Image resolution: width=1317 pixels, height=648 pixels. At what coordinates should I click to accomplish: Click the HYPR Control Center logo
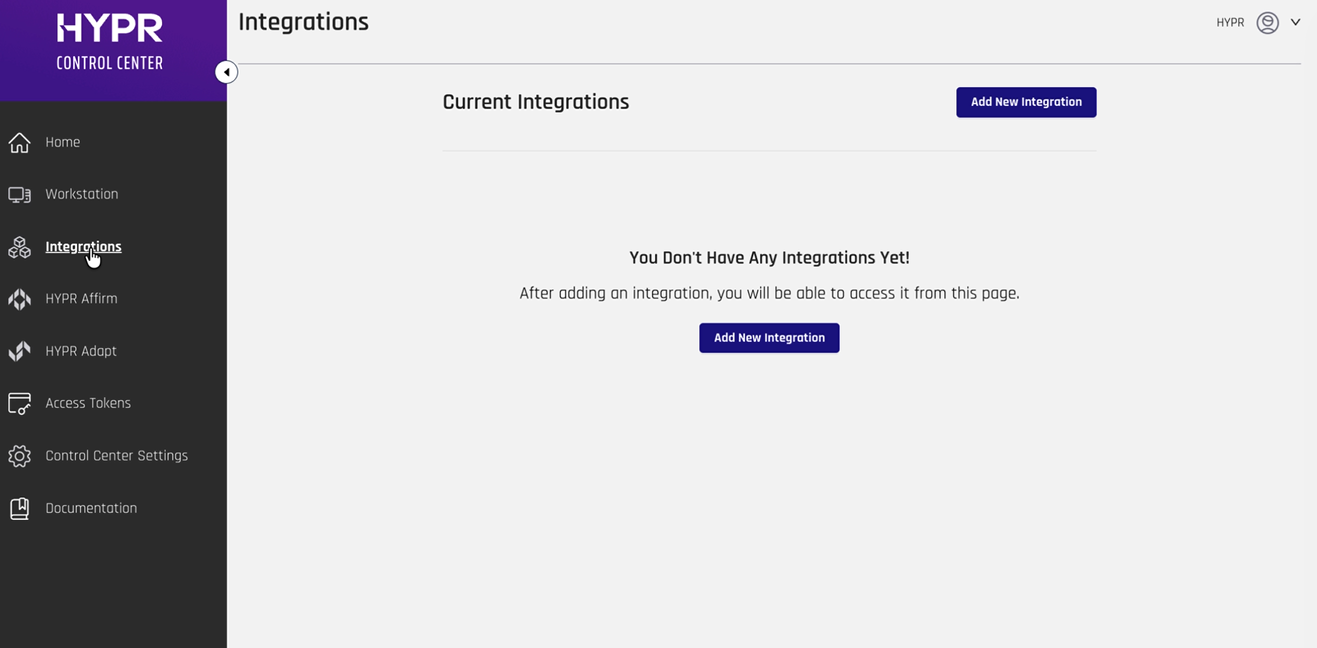[110, 43]
